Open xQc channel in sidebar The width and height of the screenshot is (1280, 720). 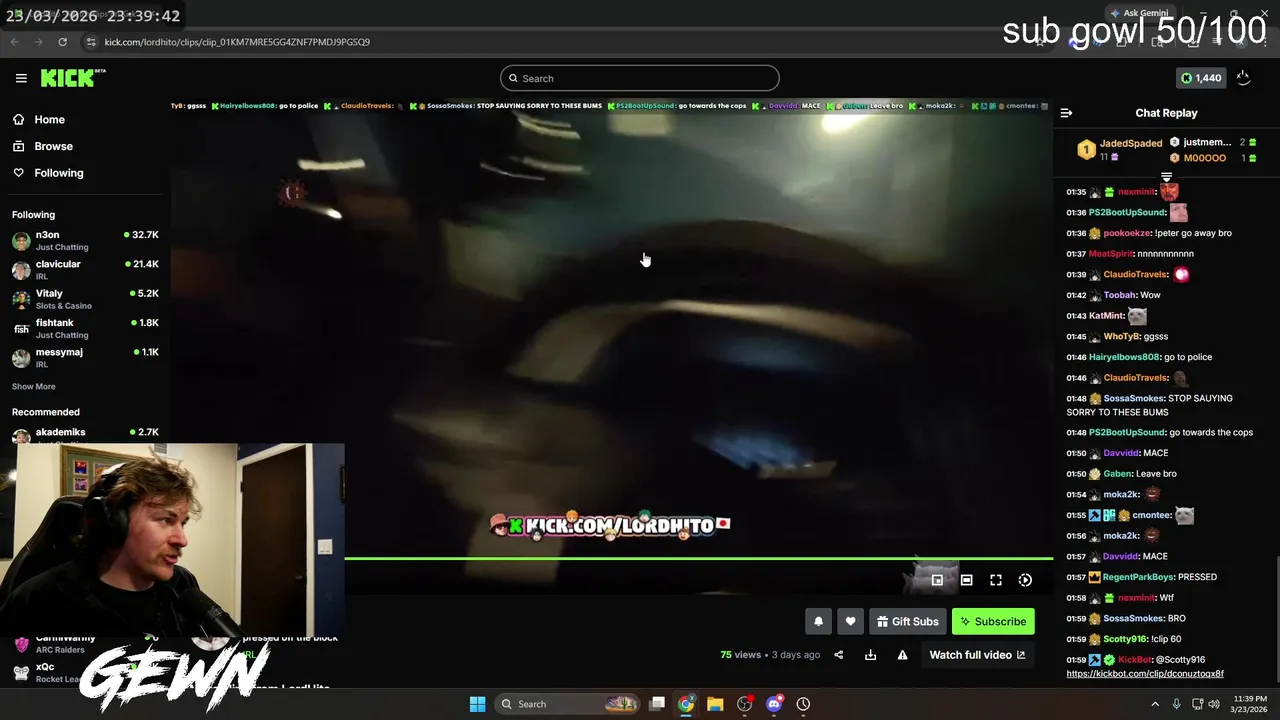[x=45, y=671]
